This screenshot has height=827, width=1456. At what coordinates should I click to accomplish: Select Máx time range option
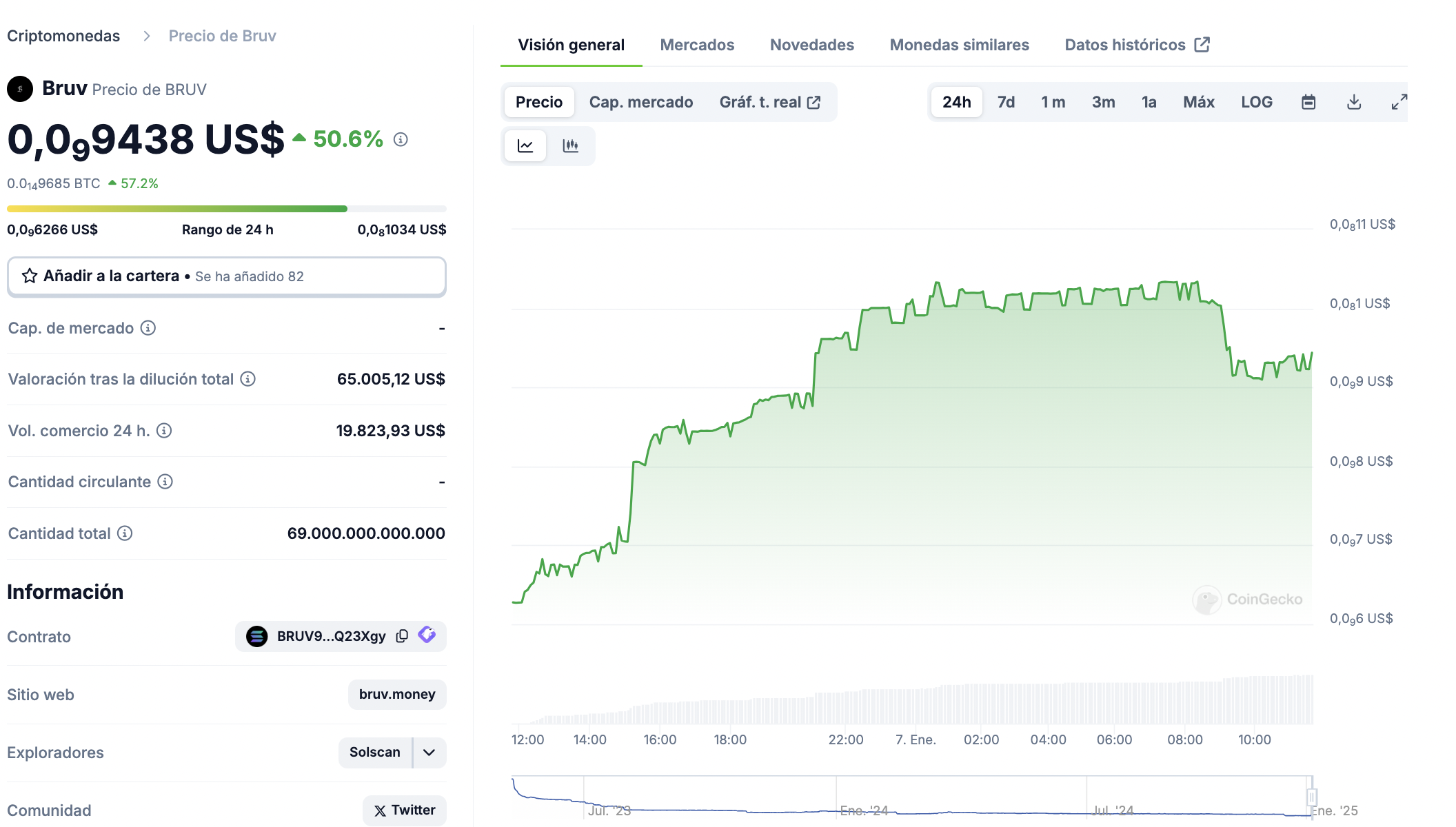[1198, 102]
